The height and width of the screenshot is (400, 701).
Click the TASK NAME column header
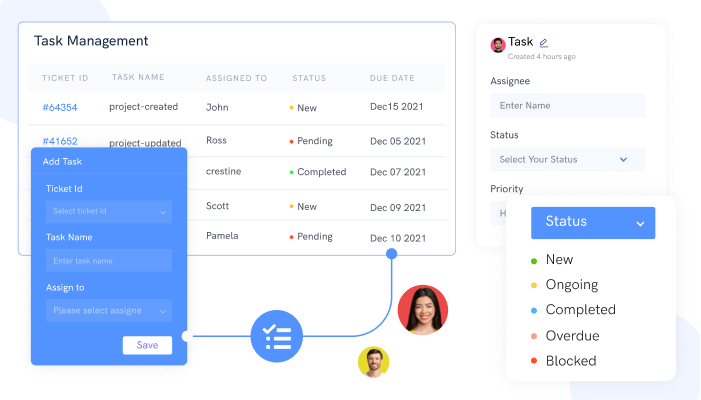[138, 77]
